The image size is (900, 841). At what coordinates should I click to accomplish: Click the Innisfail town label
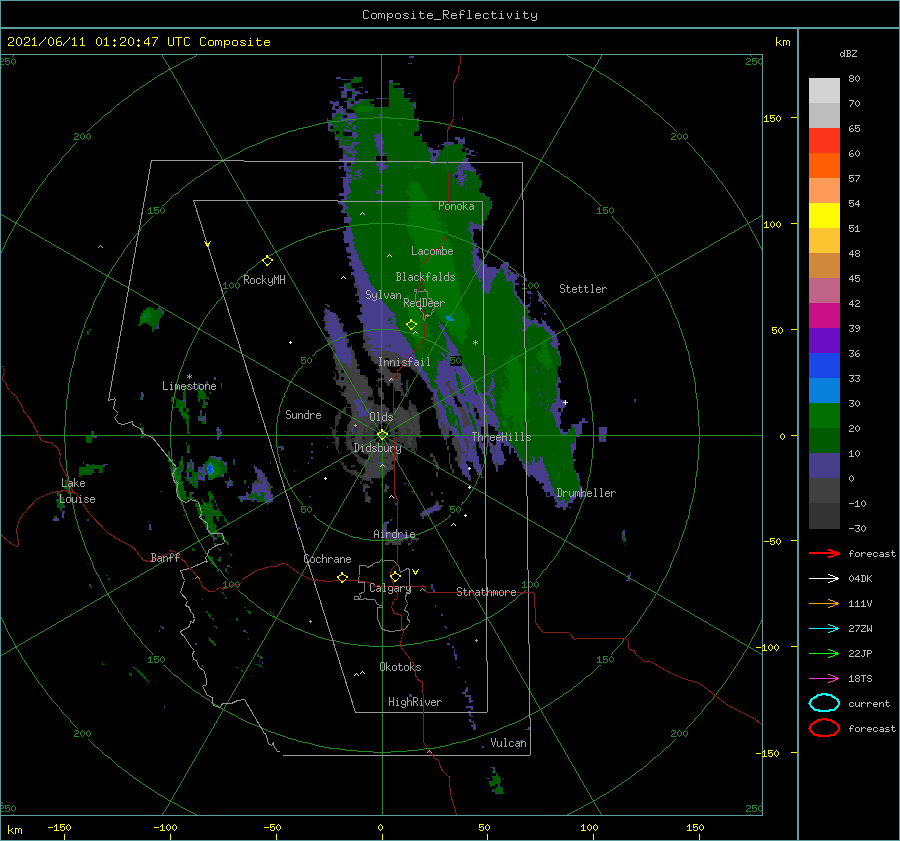tap(404, 362)
